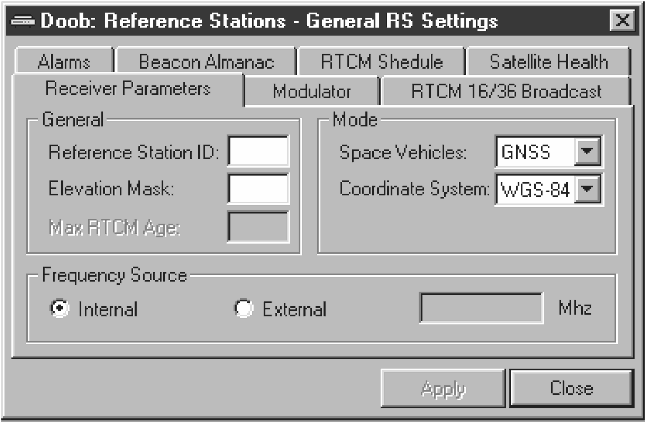Go to the Satellite Health tab
Viewport: 645px width, 423px height.
pos(548,61)
